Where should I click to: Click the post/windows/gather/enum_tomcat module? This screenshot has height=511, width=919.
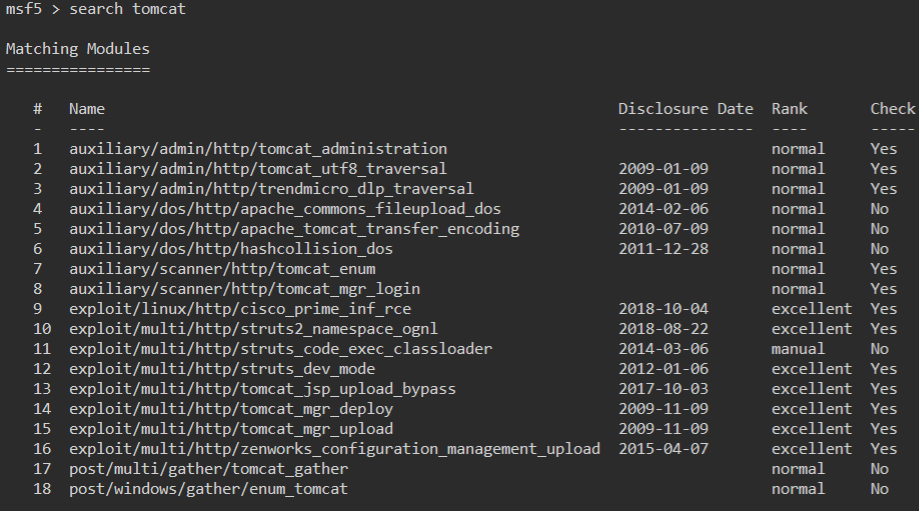point(208,489)
